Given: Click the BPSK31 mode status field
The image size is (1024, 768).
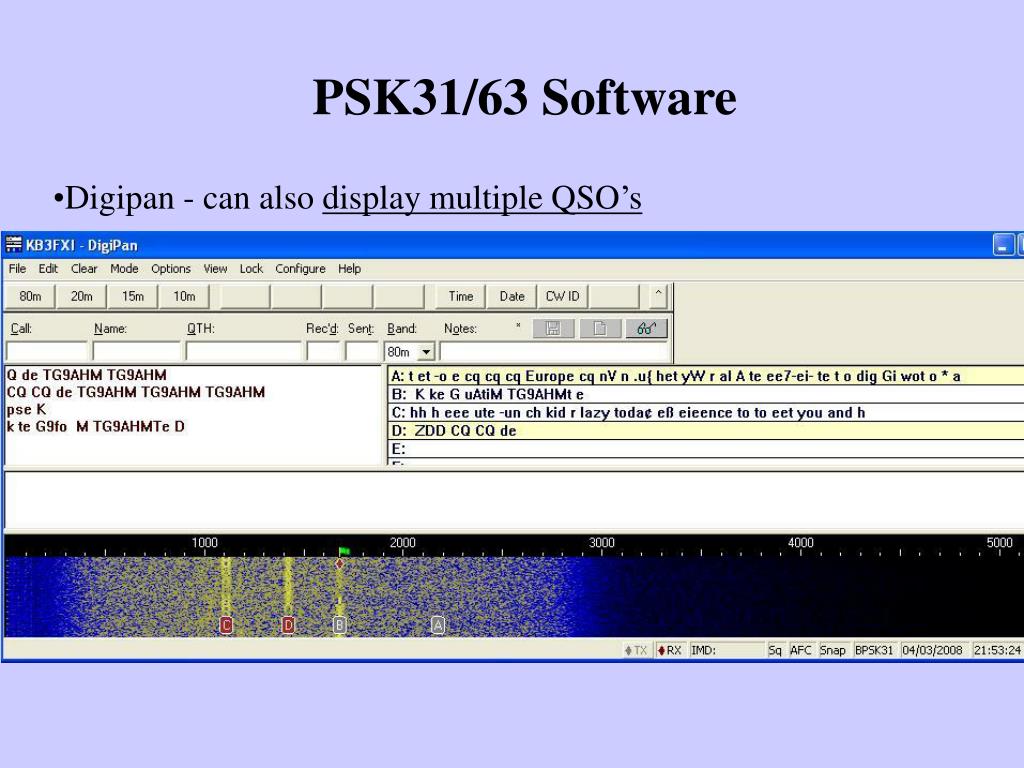Looking at the screenshot, I should point(874,650).
